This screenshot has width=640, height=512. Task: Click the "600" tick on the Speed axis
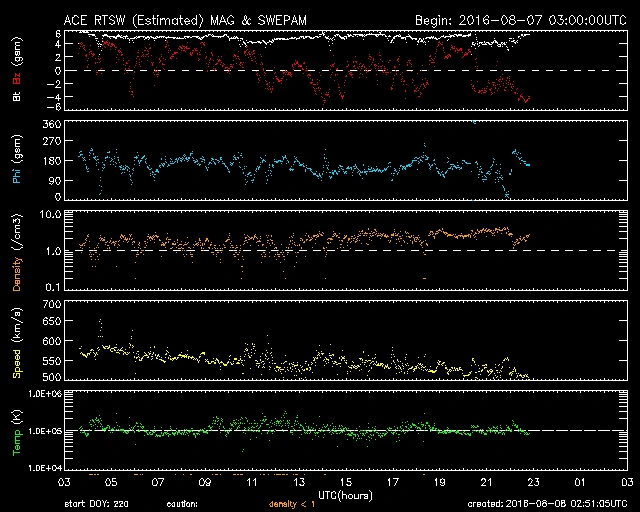point(52,341)
